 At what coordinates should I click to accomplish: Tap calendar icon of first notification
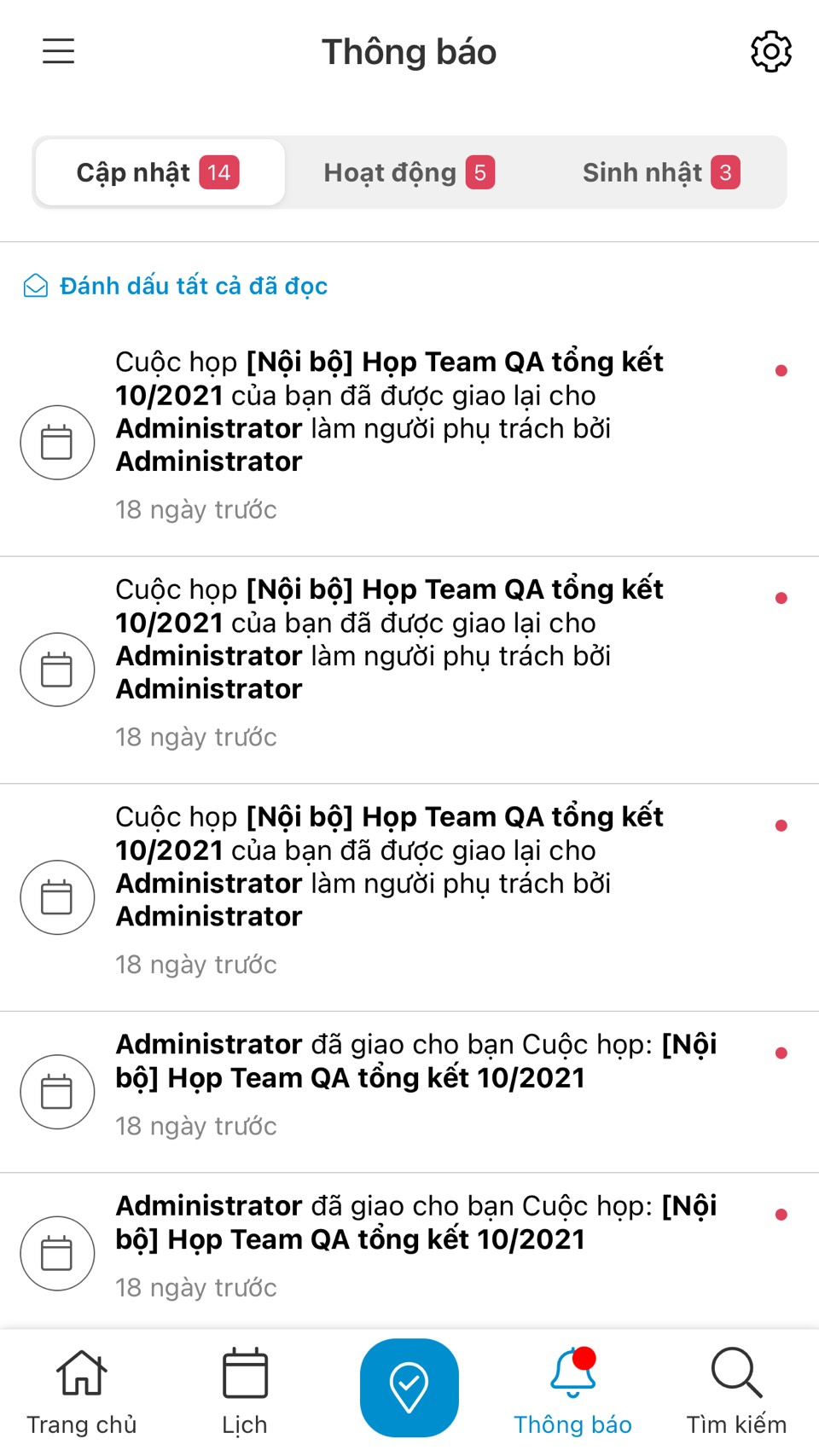pos(57,442)
